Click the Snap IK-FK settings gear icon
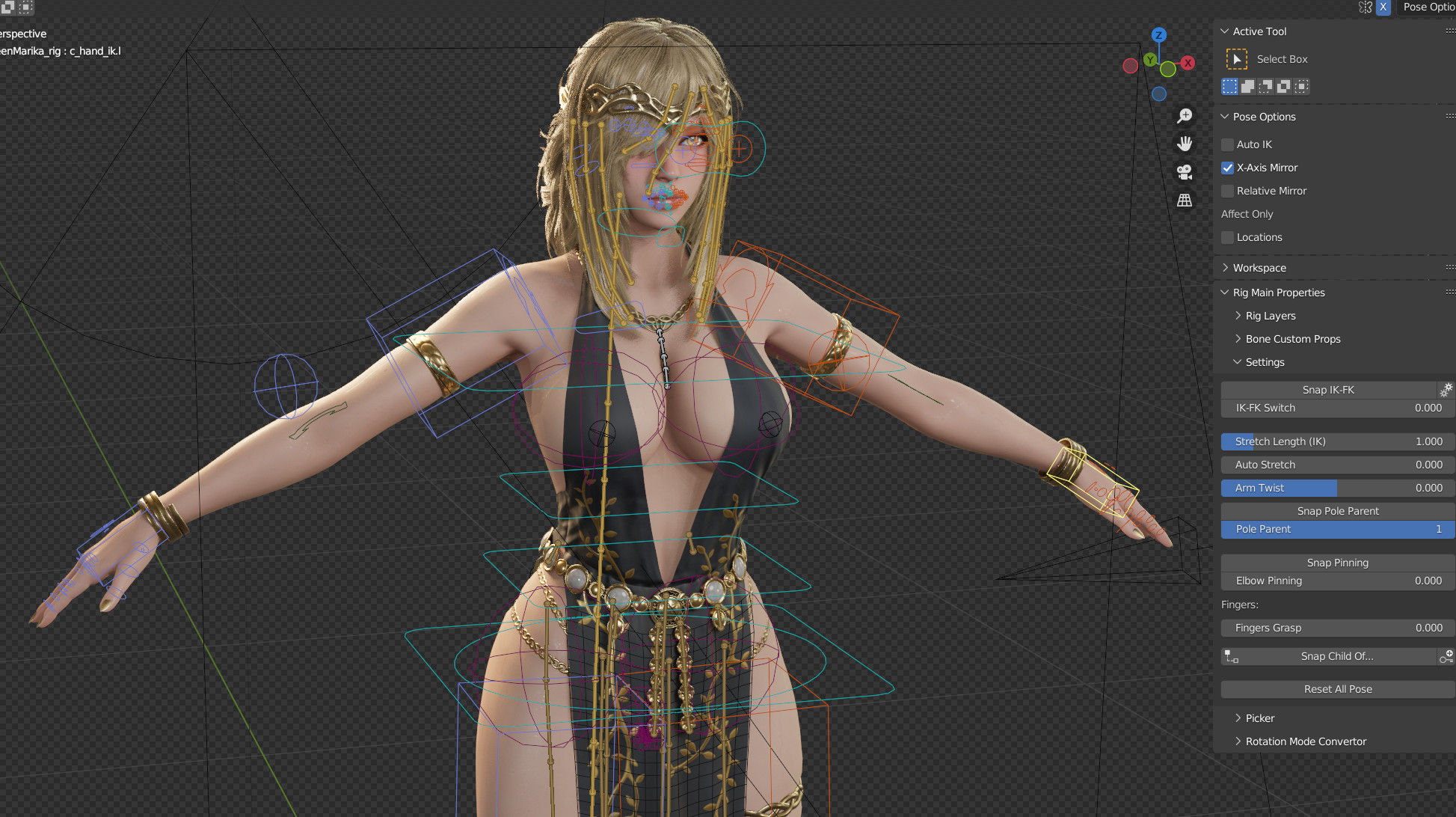 click(x=1446, y=390)
